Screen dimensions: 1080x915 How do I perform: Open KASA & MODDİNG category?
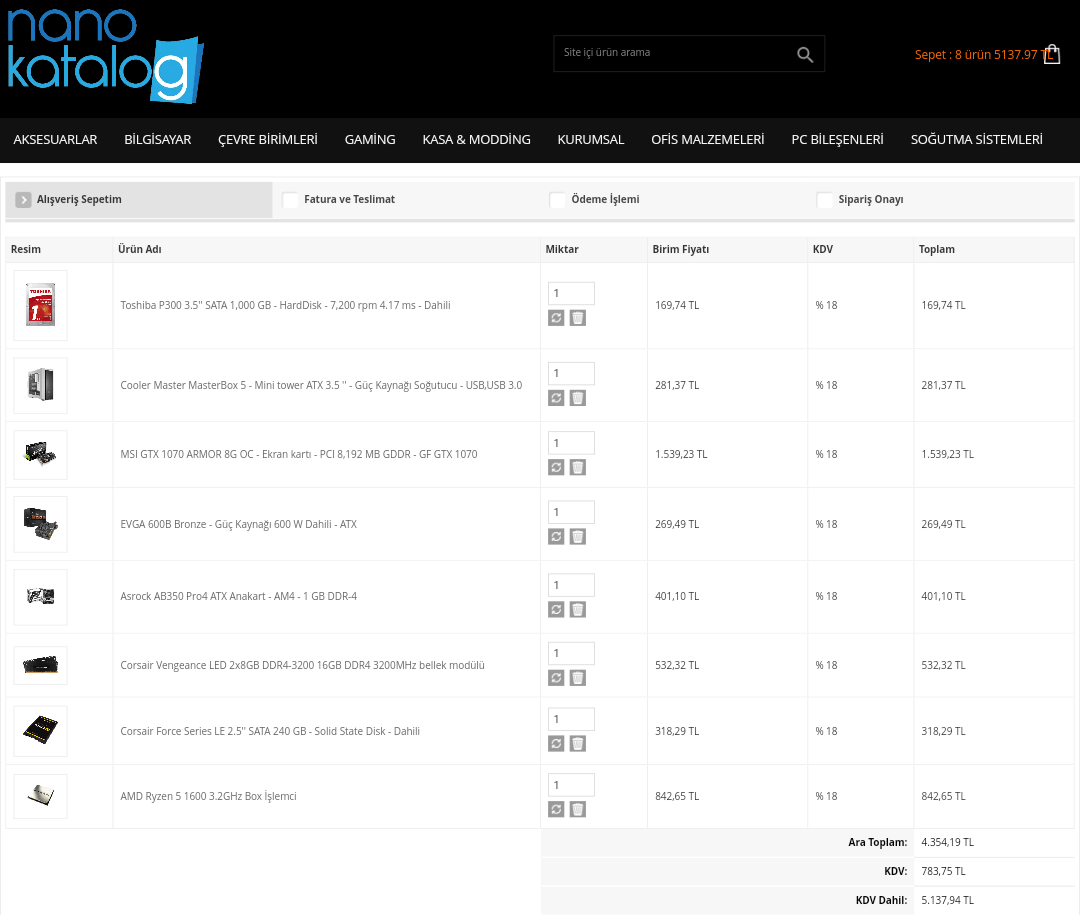coord(477,140)
